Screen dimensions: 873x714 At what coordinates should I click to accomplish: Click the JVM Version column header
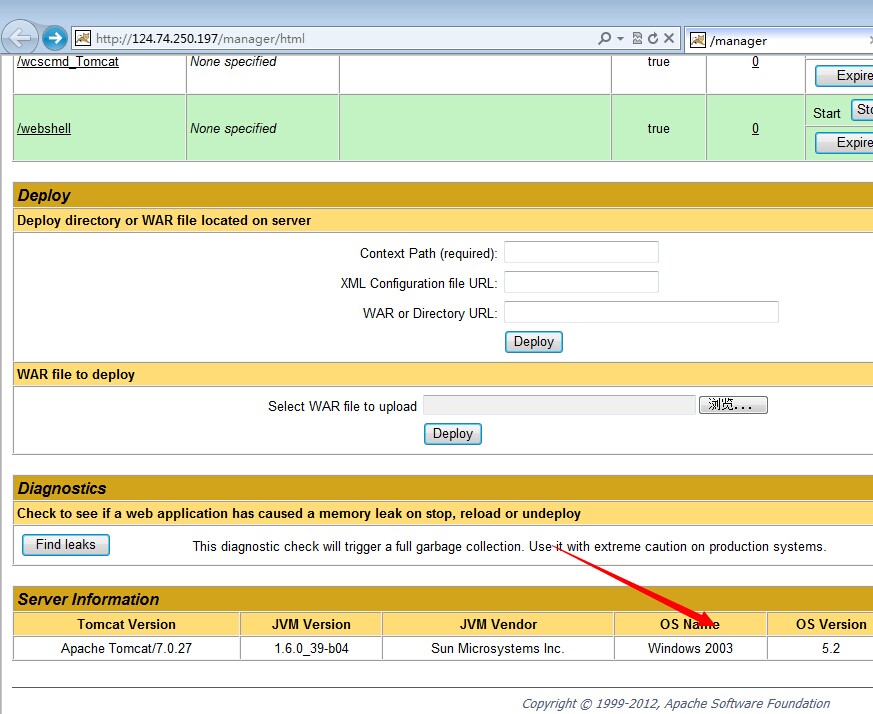[x=311, y=624]
